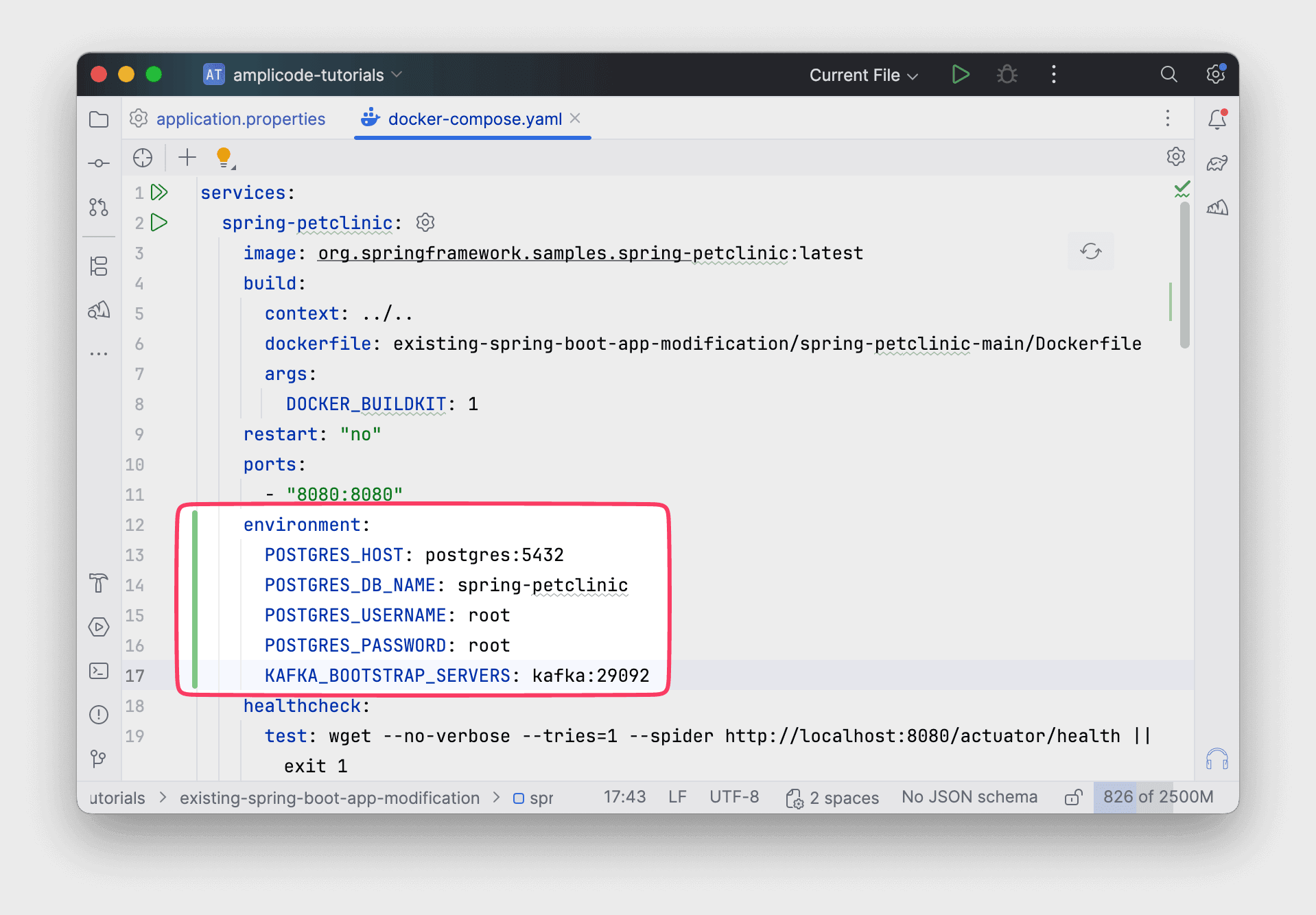Open IDE settings gear in title bar
The width and height of the screenshot is (1316, 915).
[x=1216, y=74]
